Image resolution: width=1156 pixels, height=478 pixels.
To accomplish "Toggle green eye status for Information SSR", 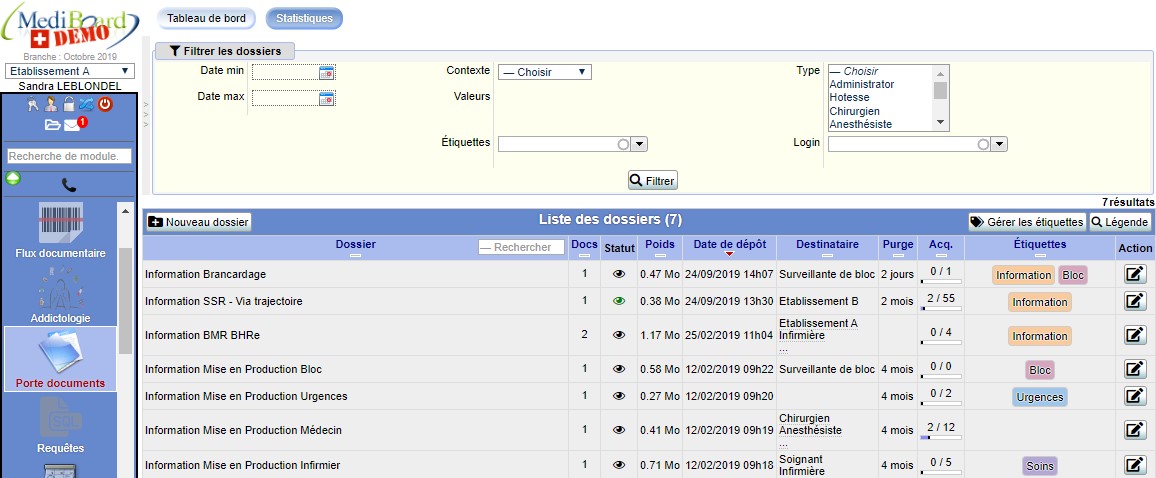I will [618, 301].
